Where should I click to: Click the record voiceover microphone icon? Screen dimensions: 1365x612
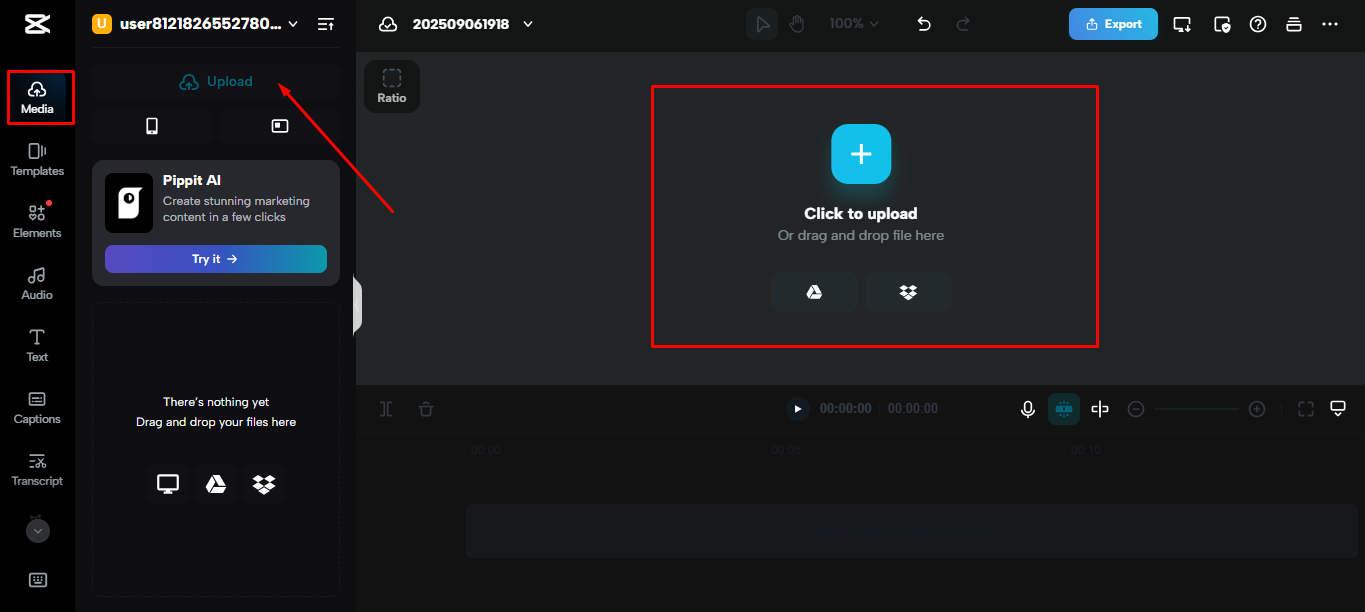[x=1028, y=408]
